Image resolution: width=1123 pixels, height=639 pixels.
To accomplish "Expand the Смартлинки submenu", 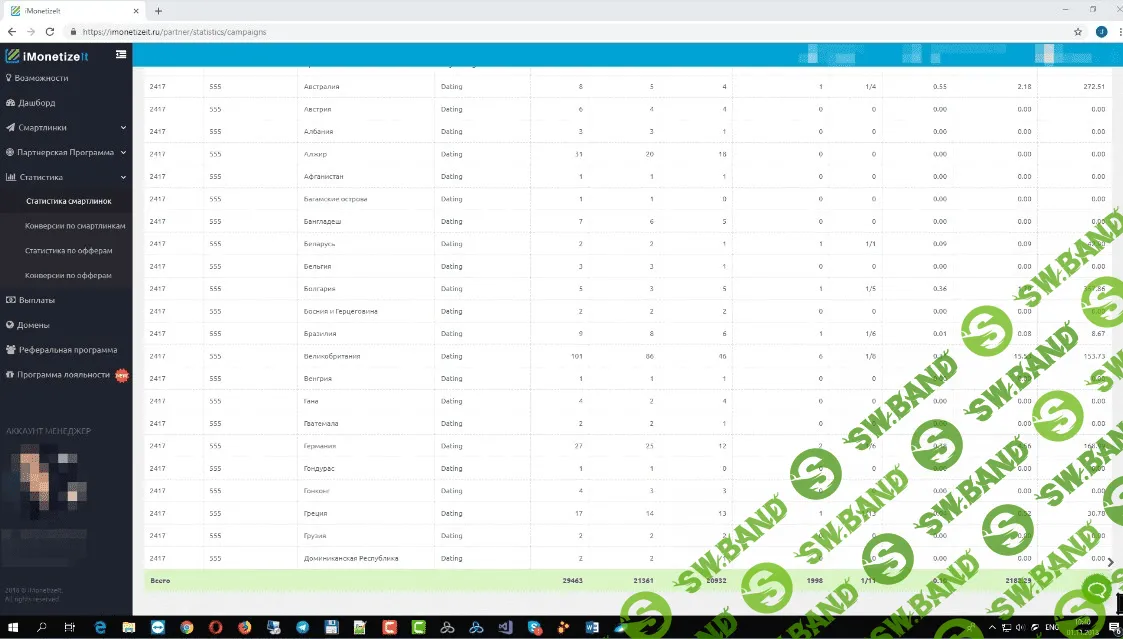I will click(x=66, y=128).
